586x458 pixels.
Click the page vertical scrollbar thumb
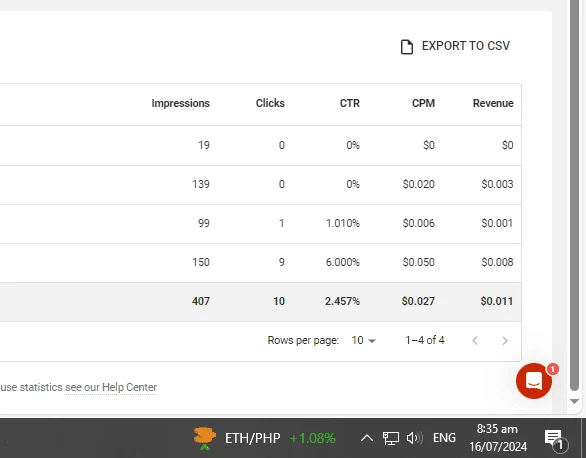coord(574,194)
